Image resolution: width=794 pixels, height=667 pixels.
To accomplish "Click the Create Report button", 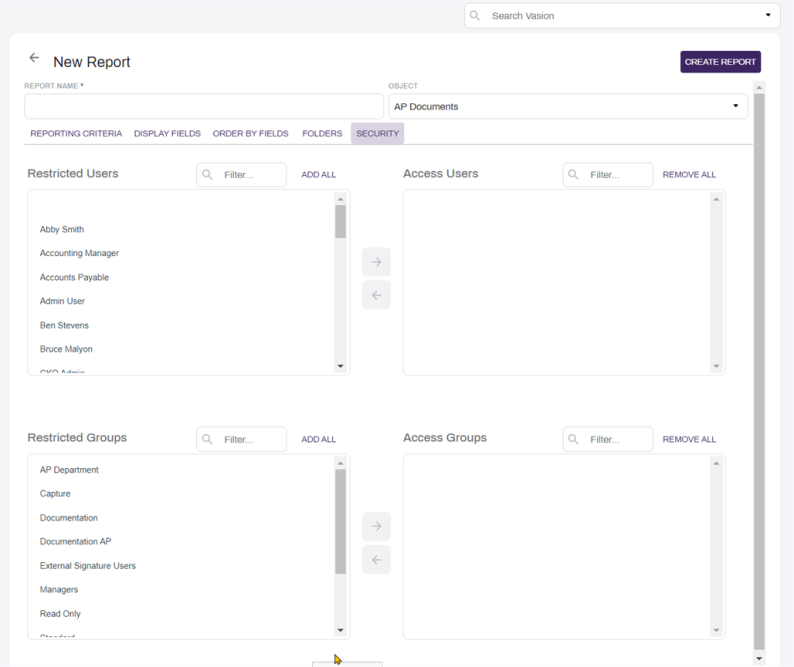I will coord(720,62).
